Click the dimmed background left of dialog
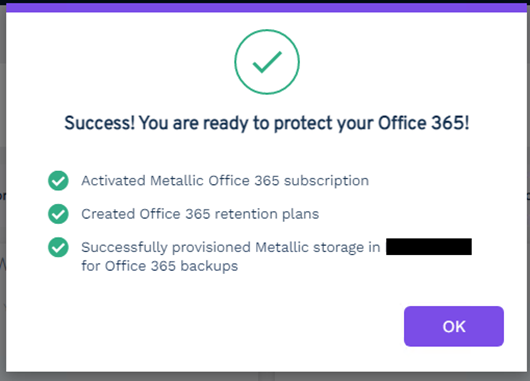 tap(3, 189)
